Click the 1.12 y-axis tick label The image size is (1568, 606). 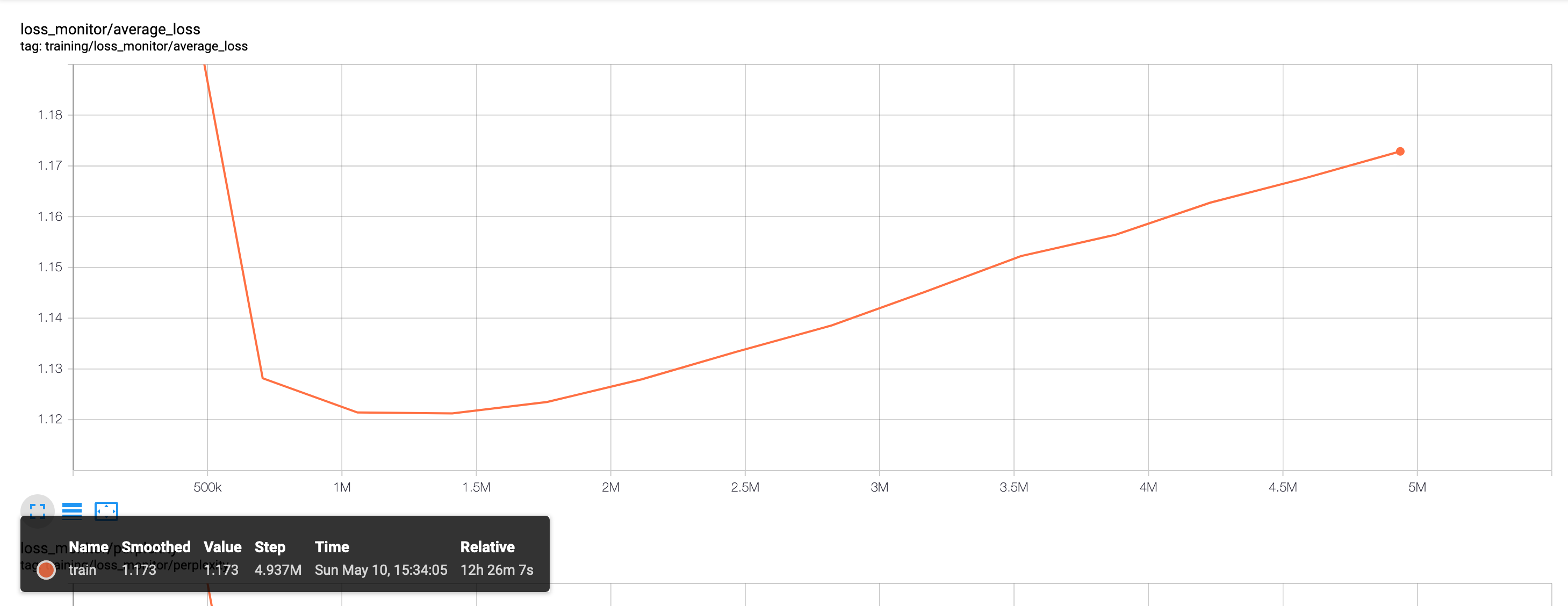click(50, 419)
